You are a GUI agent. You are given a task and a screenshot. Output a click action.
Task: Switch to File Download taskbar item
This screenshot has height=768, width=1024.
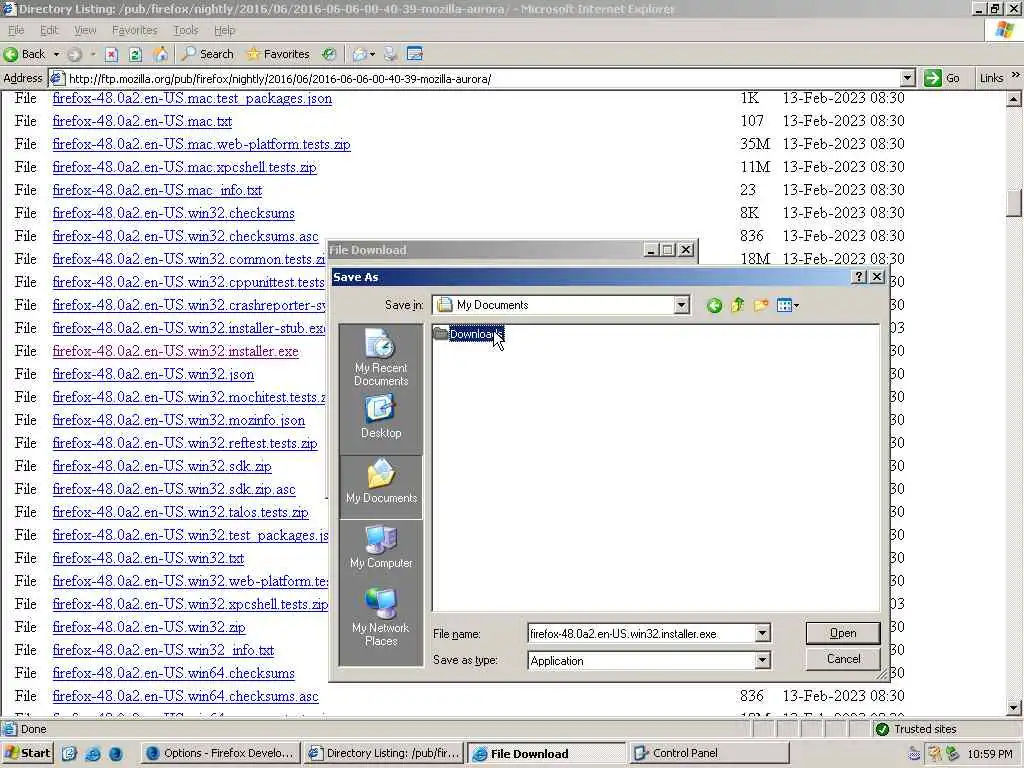pyautogui.click(x=547, y=754)
